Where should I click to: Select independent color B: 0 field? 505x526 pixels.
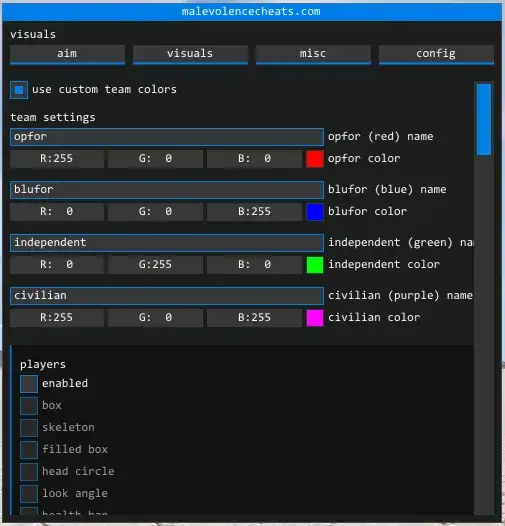[254, 265]
